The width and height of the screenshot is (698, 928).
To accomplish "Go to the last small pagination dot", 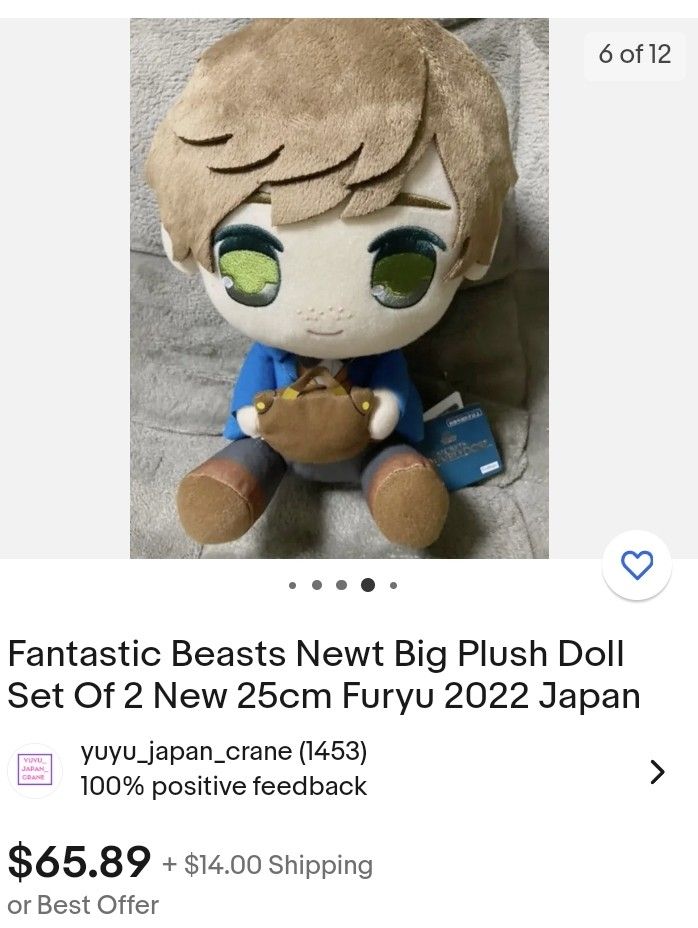I will [x=394, y=586].
